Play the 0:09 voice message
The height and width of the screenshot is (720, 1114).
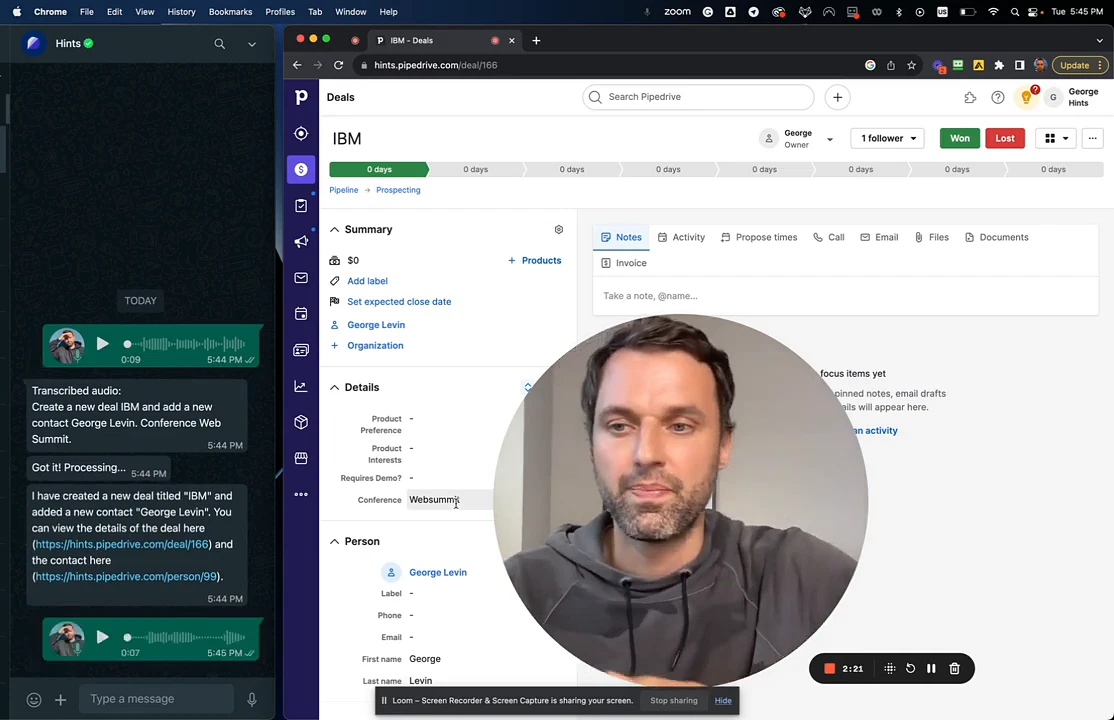coord(102,344)
